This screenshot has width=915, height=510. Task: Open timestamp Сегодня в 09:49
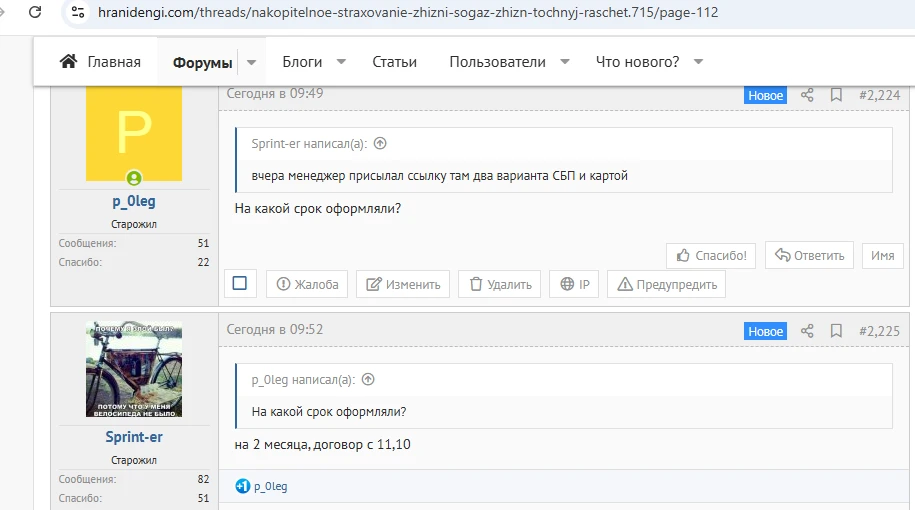pos(275,93)
